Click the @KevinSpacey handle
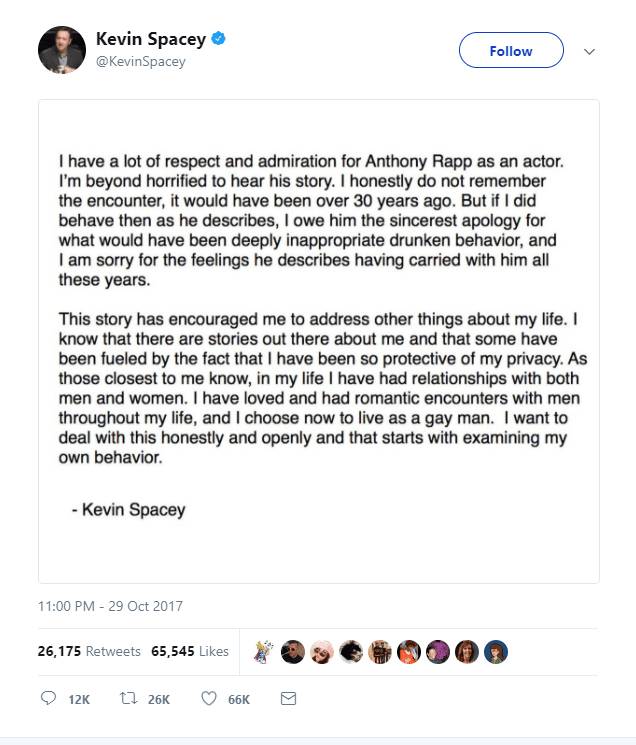This screenshot has width=636, height=745. click(x=140, y=62)
